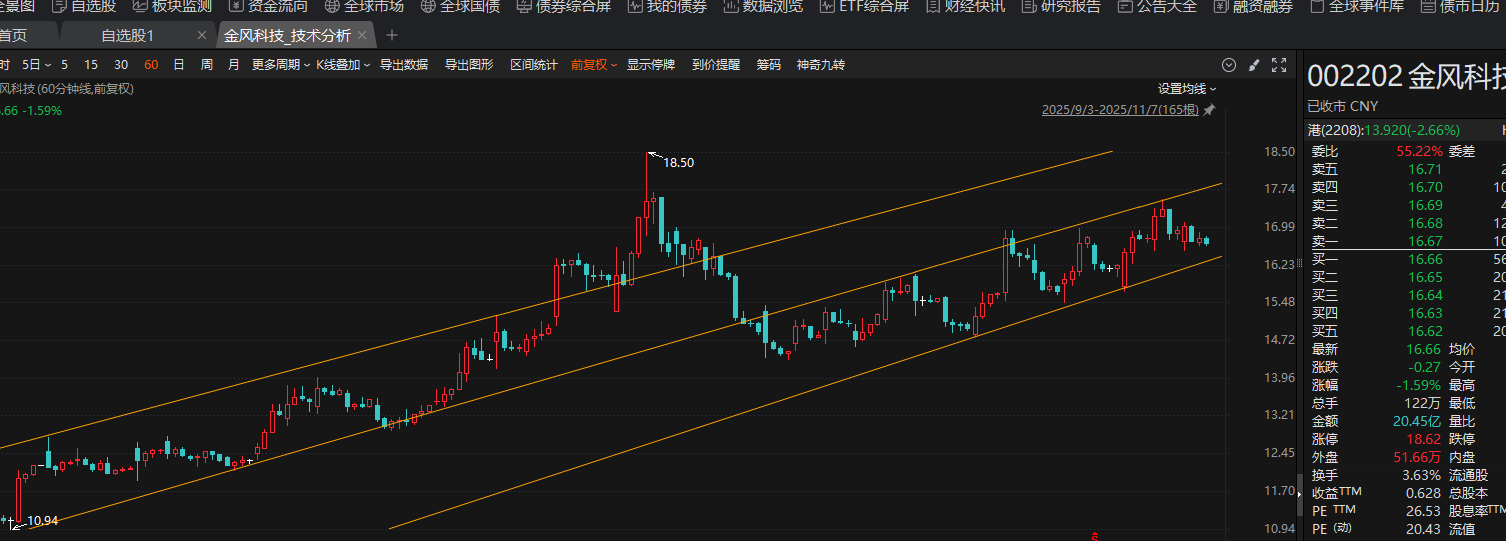Toggle 显示停牌 option

(651, 64)
